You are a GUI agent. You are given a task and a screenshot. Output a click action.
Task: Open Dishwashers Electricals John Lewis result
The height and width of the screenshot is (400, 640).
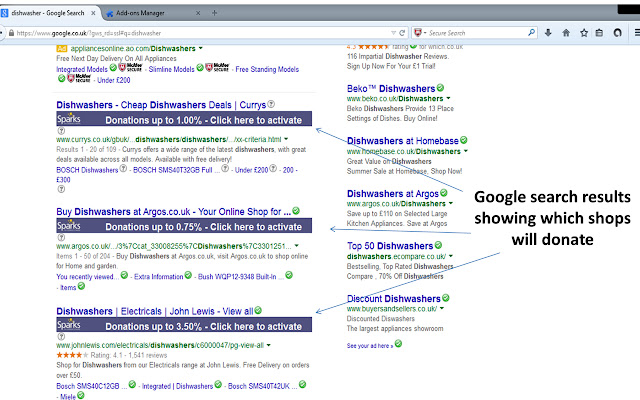click(x=155, y=311)
